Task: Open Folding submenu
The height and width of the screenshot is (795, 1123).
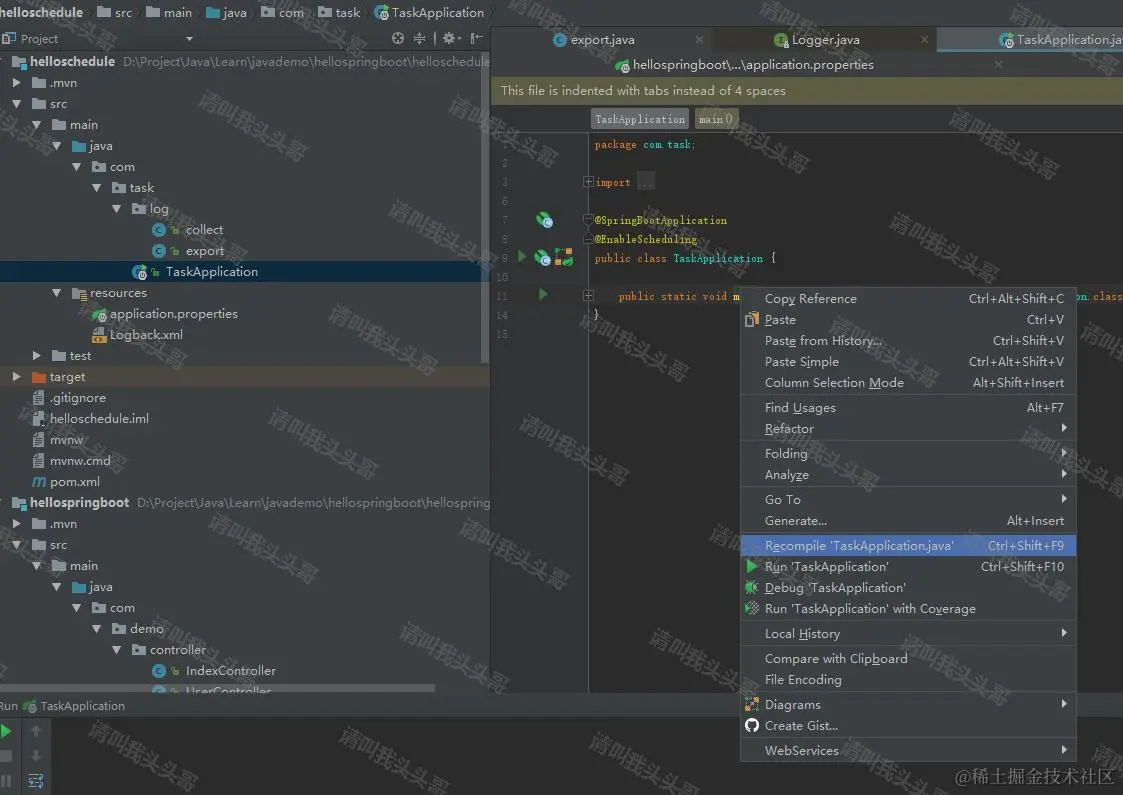Action: click(907, 453)
